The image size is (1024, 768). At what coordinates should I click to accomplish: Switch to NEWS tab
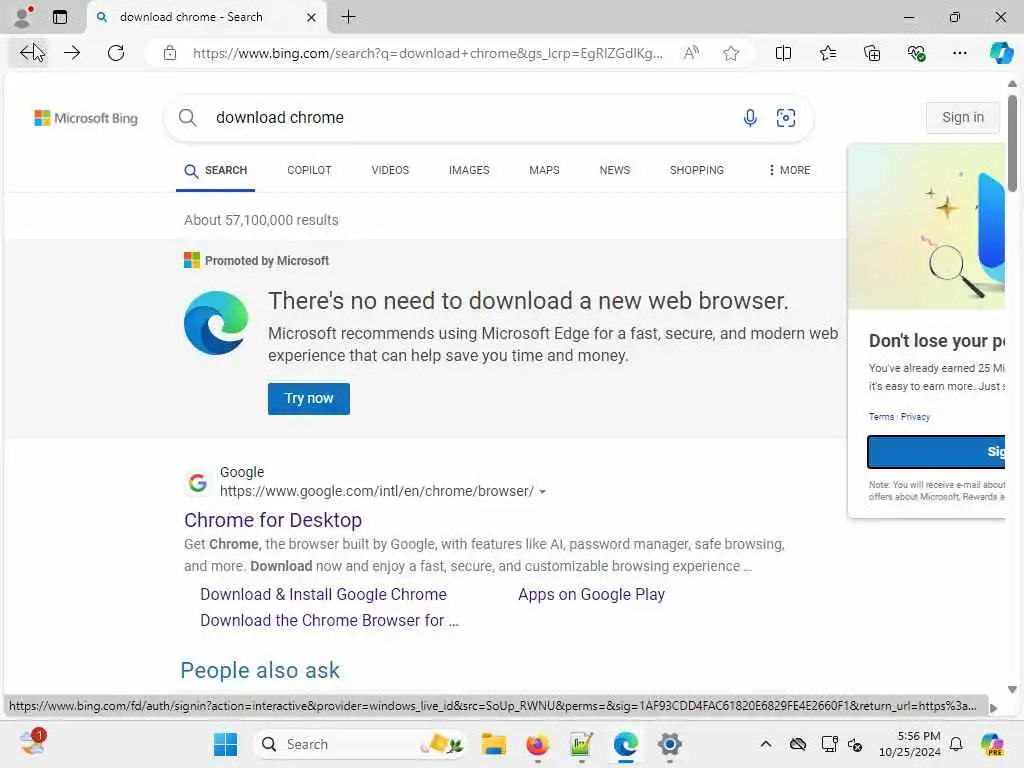(x=615, y=170)
